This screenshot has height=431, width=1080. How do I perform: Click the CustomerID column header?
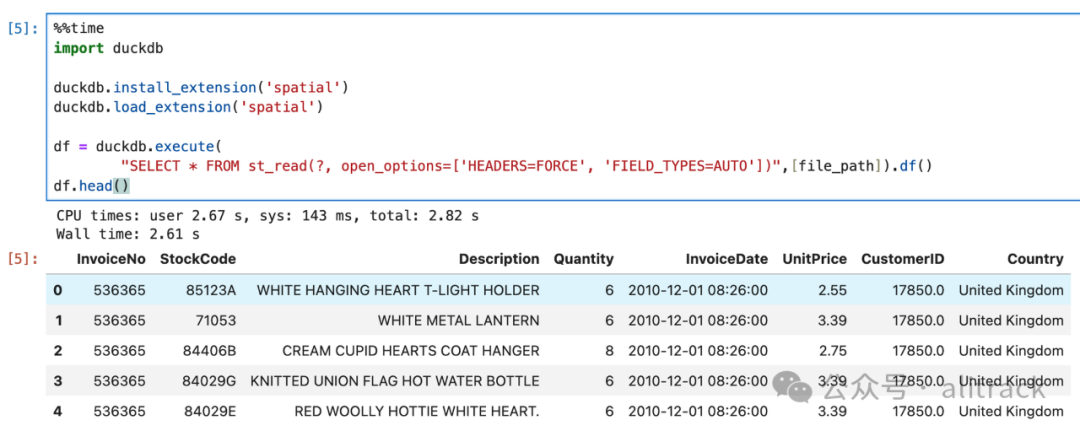click(903, 259)
